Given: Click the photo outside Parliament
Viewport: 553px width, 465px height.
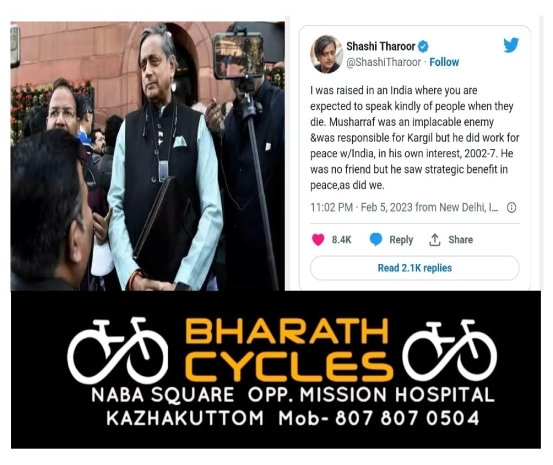Looking at the screenshot, I should tap(148, 156).
